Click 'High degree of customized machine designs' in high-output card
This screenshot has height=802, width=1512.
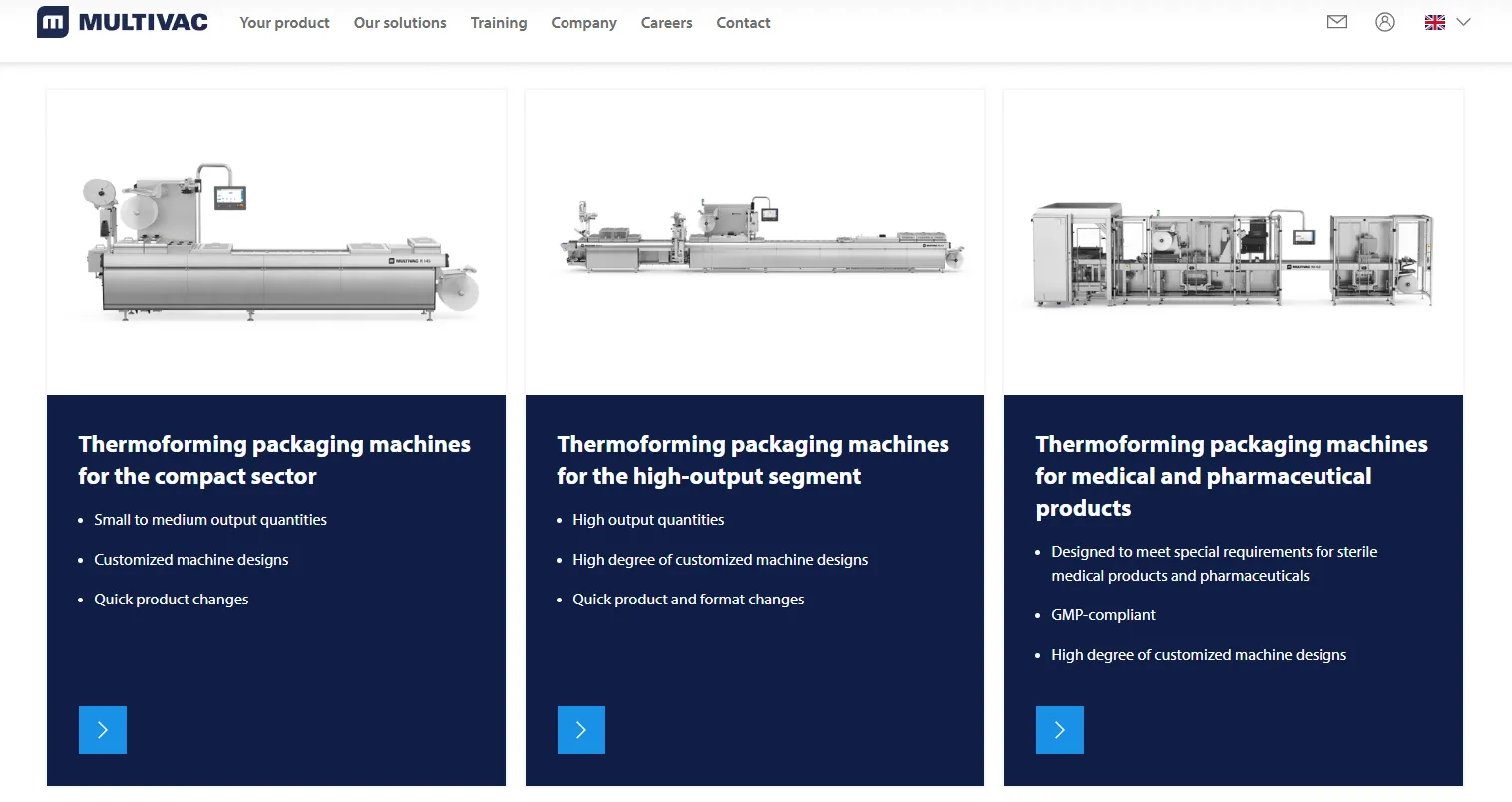[x=720, y=560]
